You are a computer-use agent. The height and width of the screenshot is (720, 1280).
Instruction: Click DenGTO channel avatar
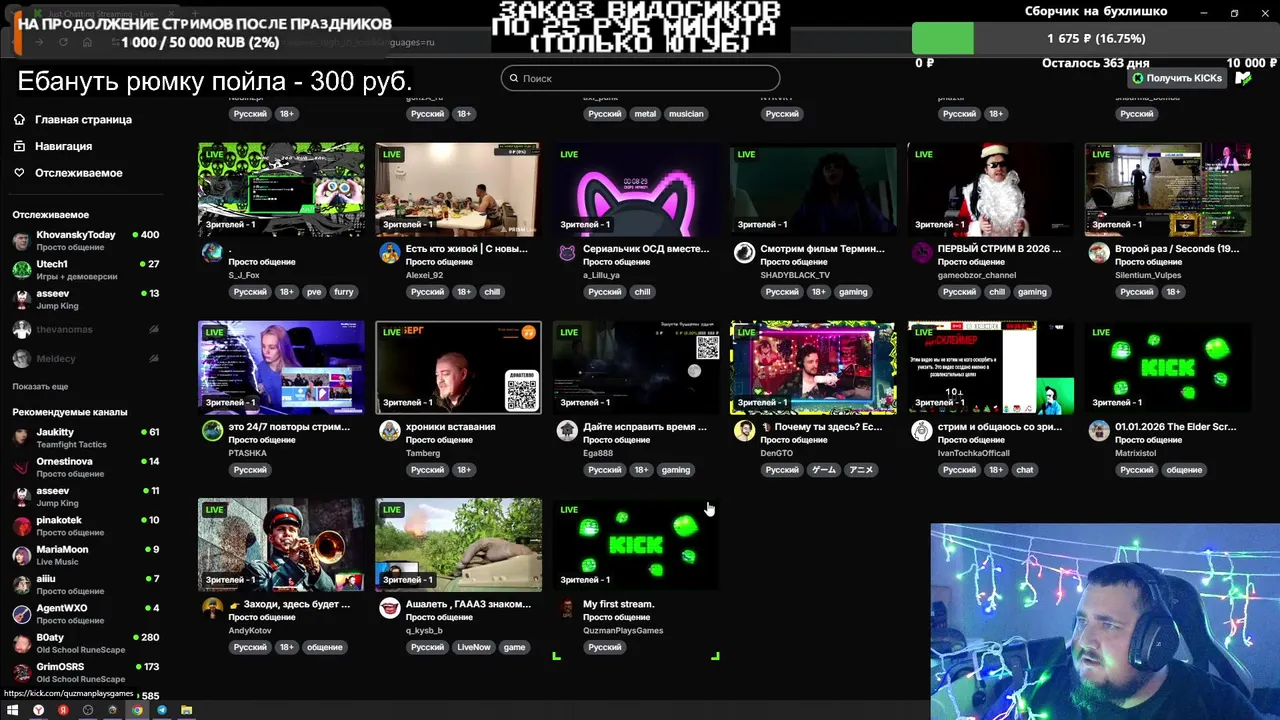point(744,430)
